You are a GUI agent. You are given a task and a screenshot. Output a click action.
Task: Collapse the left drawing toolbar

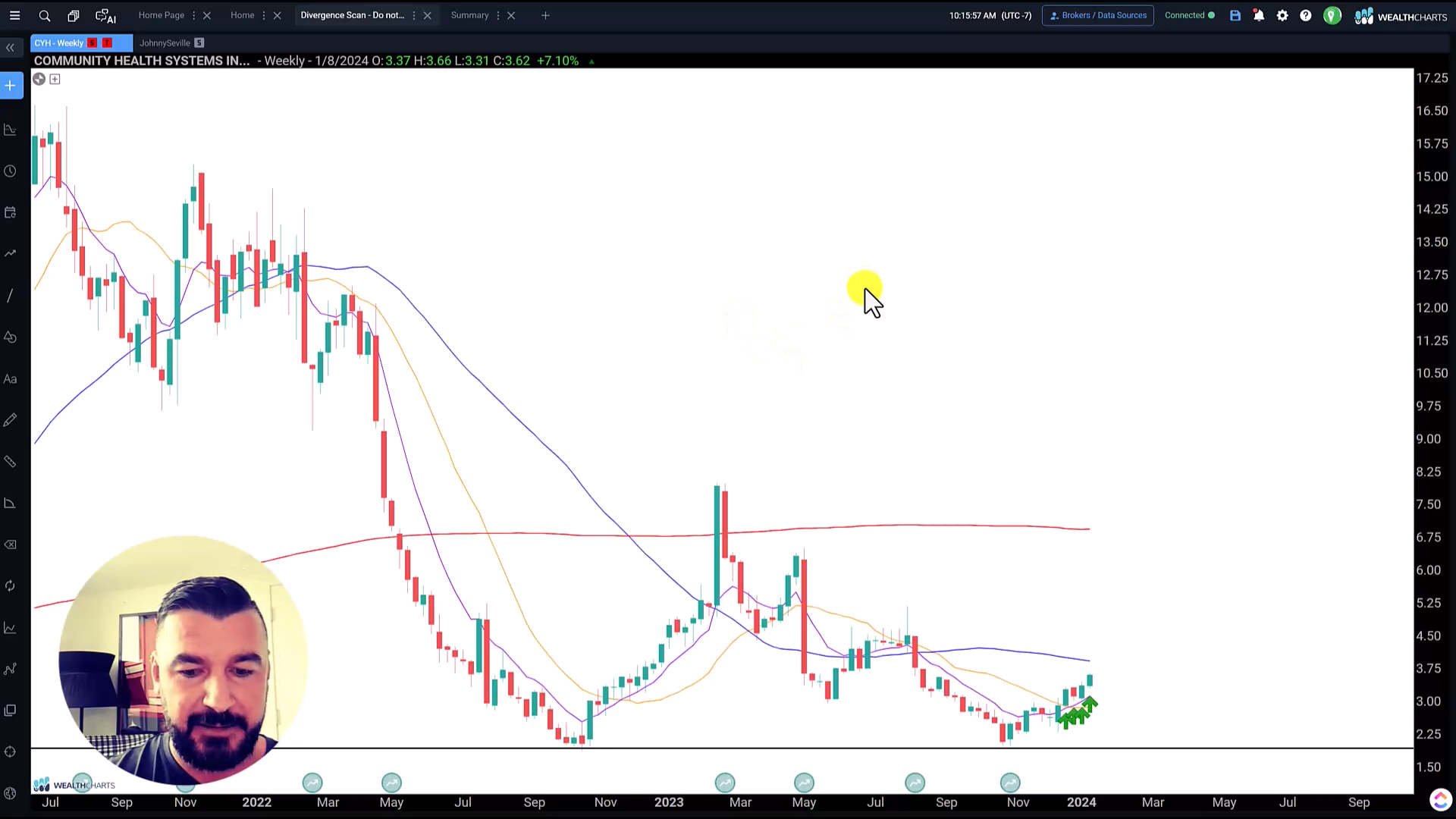pyautogui.click(x=10, y=48)
